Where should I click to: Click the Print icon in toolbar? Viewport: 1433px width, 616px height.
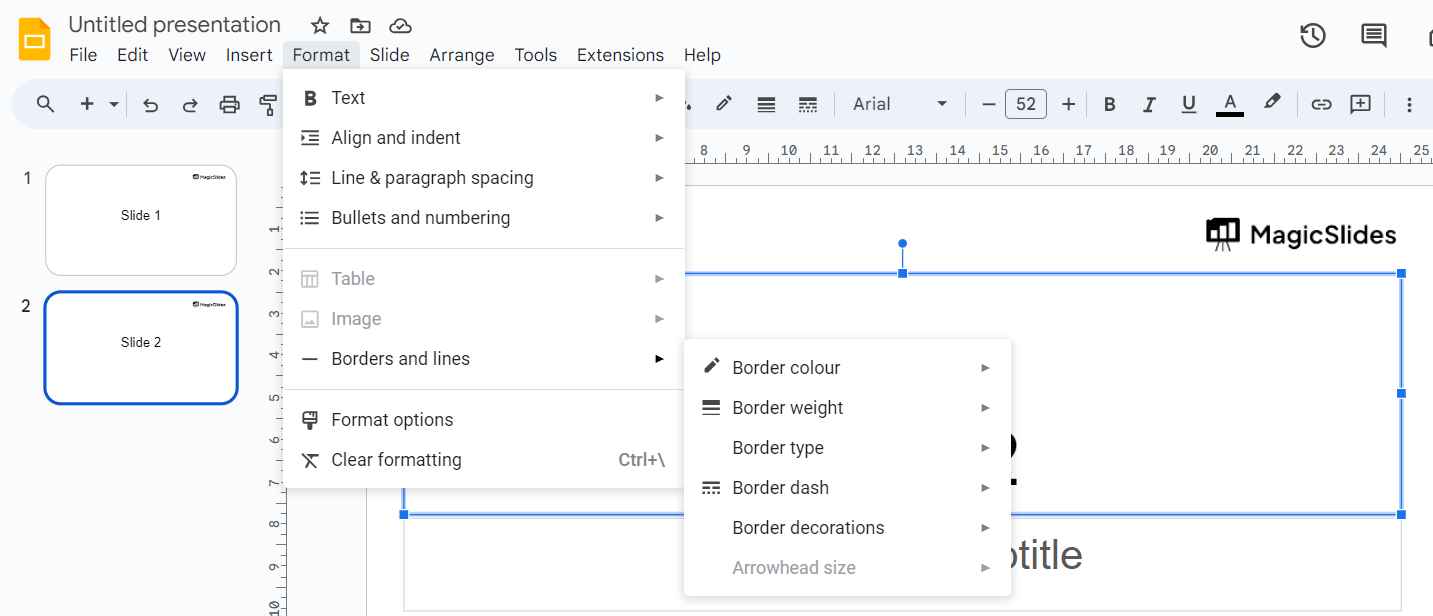[230, 104]
